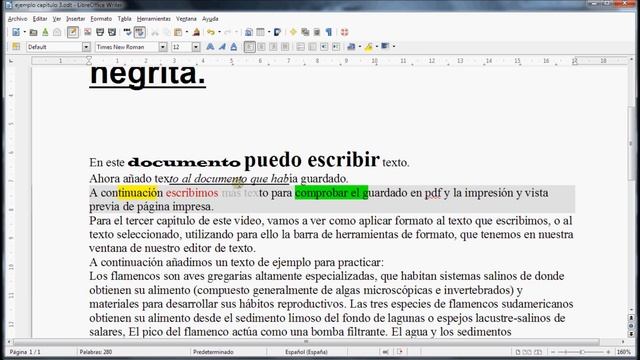Apply Font Color with the A icon
This screenshot has height=360, width=640.
351,47
